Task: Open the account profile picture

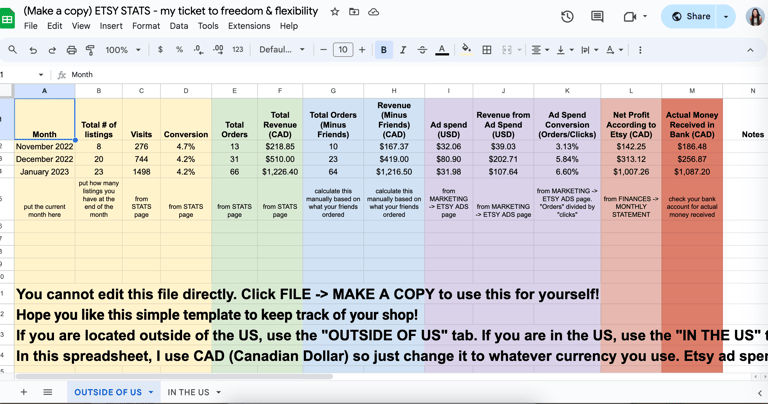Action: [755, 17]
